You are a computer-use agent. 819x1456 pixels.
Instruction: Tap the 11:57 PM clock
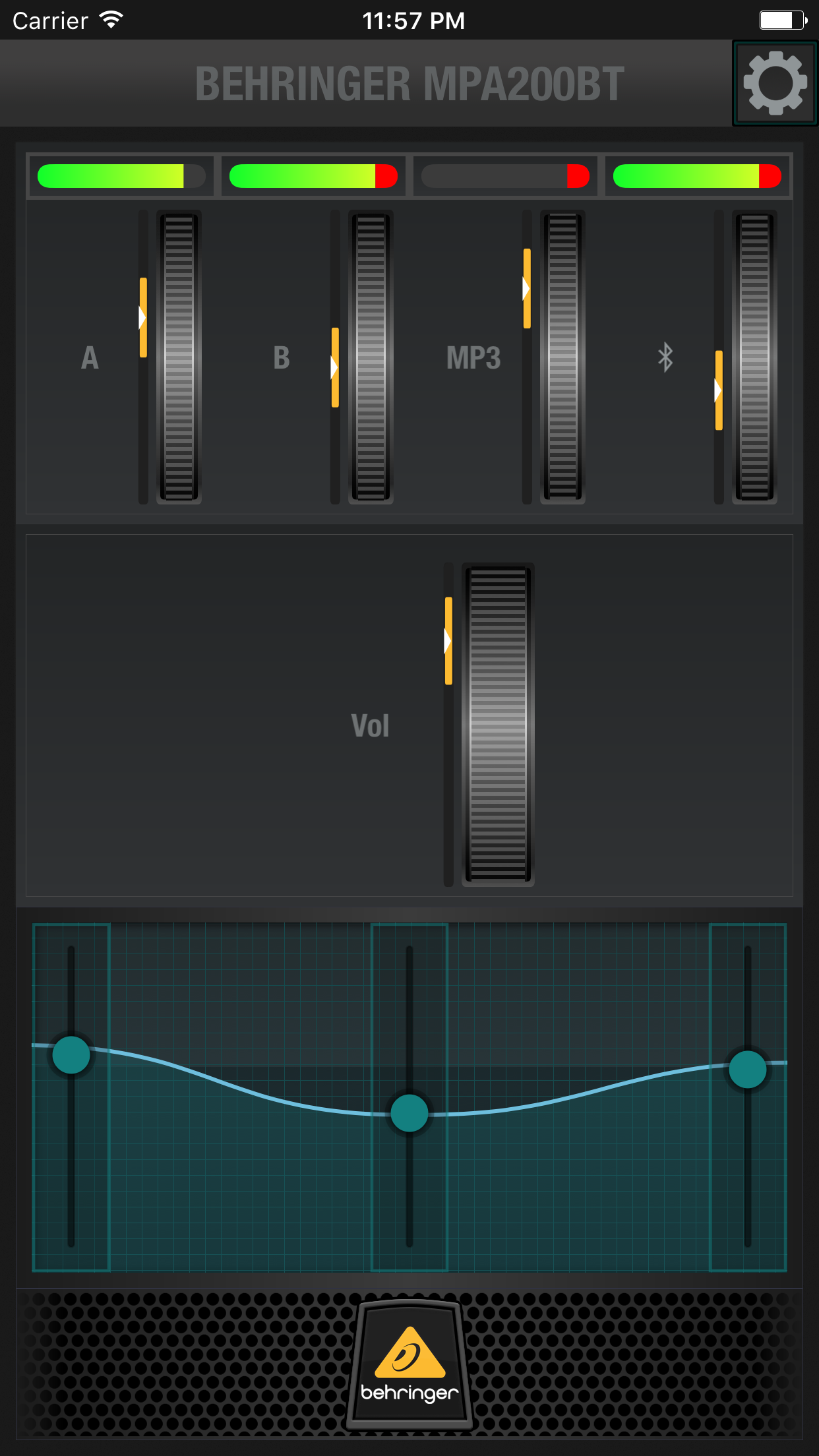pos(413,20)
